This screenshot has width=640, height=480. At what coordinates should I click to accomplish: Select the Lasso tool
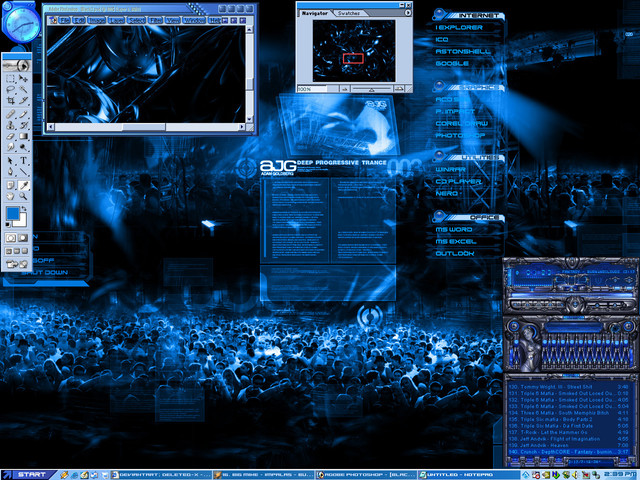[x=10, y=89]
